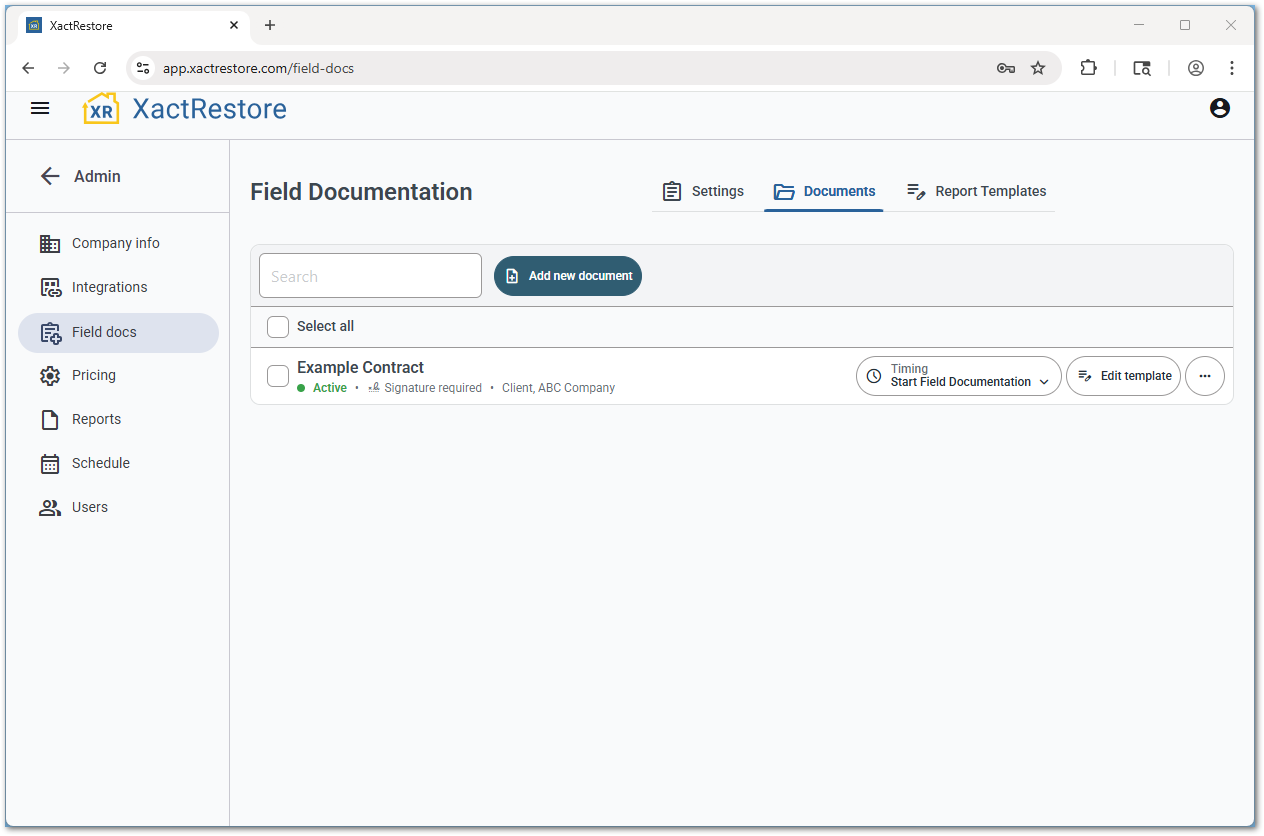Open the account profile icon

pyautogui.click(x=1220, y=108)
